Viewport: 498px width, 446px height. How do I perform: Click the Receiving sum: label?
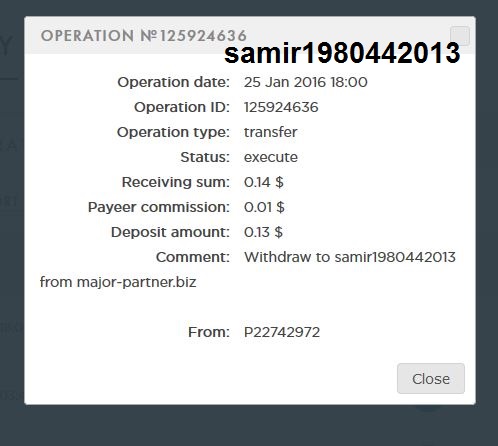[x=176, y=182]
